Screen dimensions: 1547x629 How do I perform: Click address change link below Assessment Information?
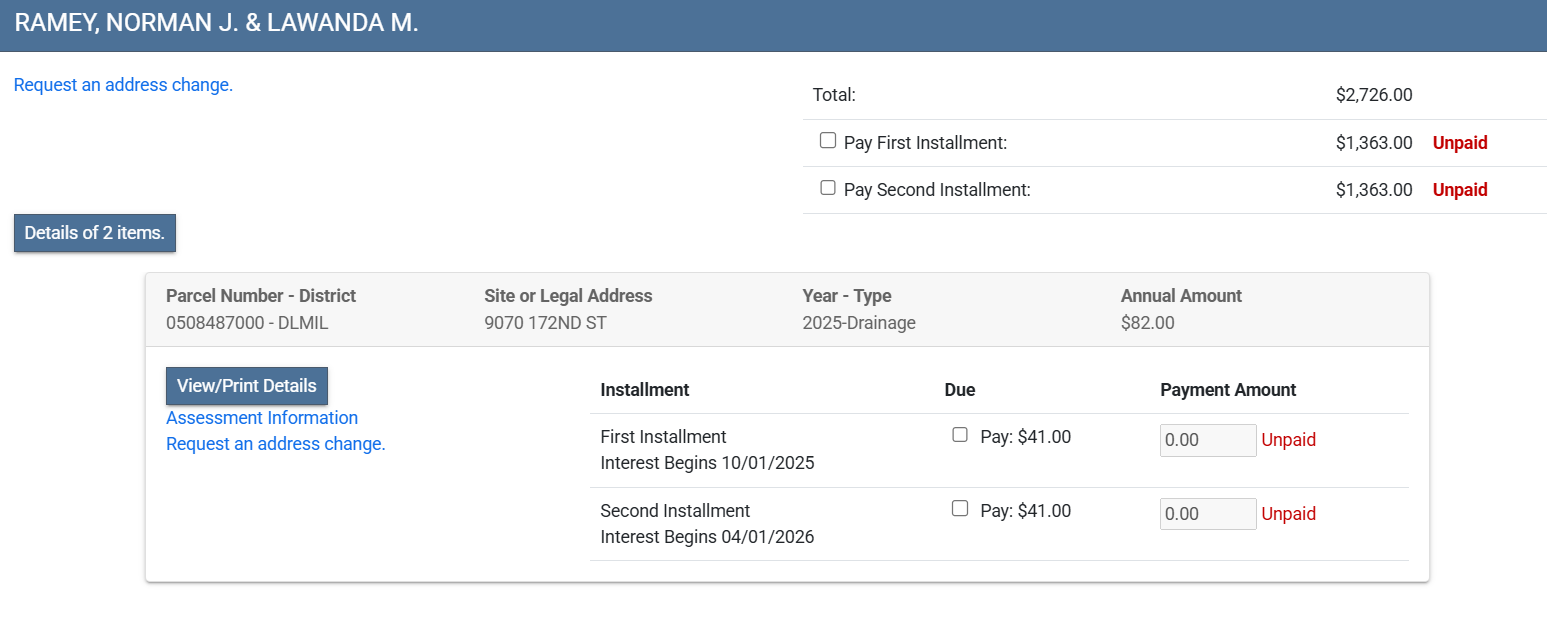pos(276,444)
